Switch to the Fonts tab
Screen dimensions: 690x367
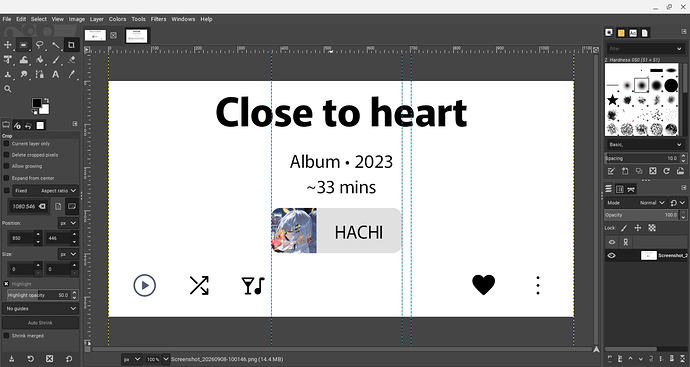point(633,33)
